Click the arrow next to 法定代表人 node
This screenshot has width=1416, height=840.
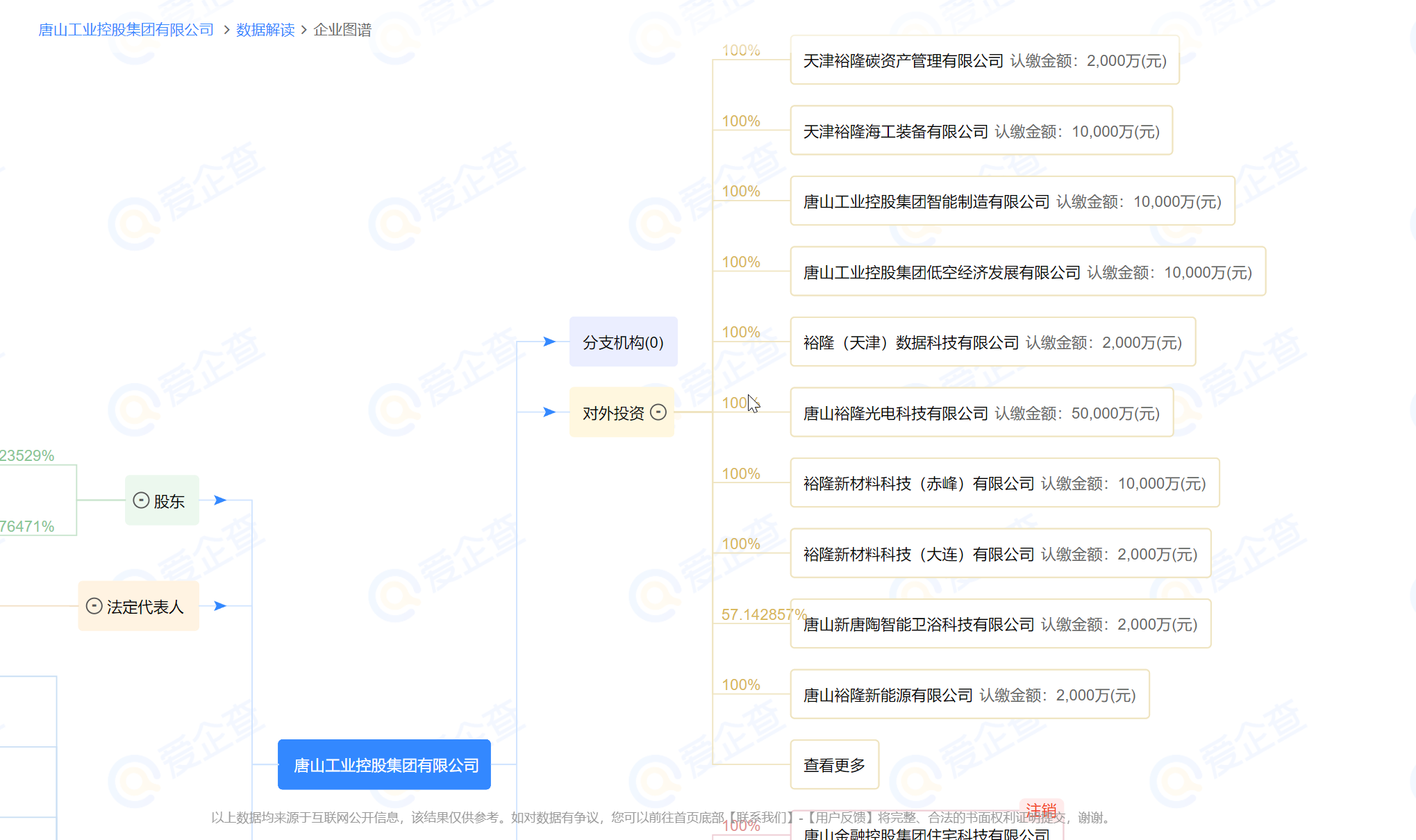point(220,606)
